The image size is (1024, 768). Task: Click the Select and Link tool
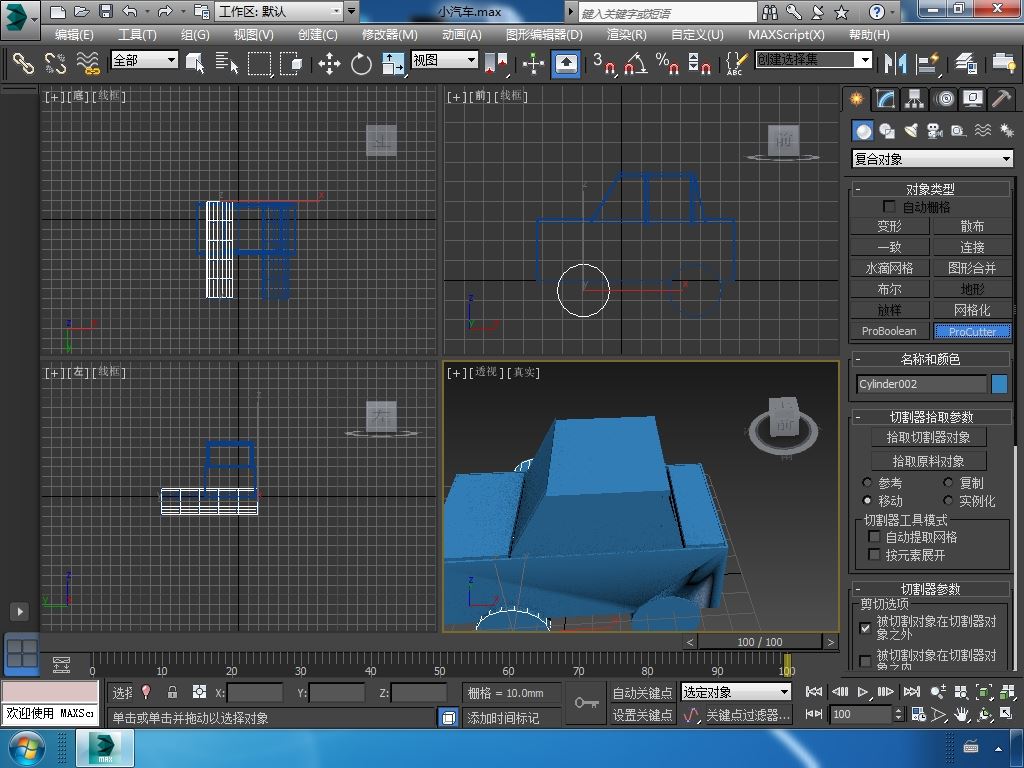click(23, 63)
